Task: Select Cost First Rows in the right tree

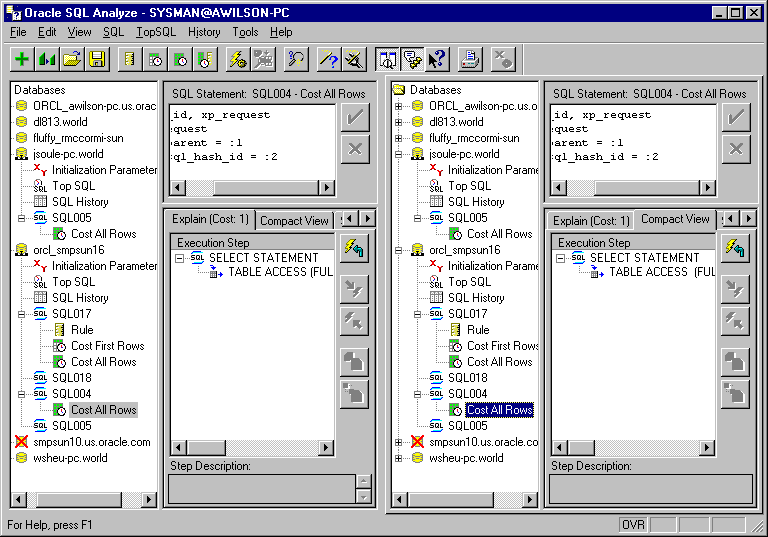Action: click(x=502, y=346)
